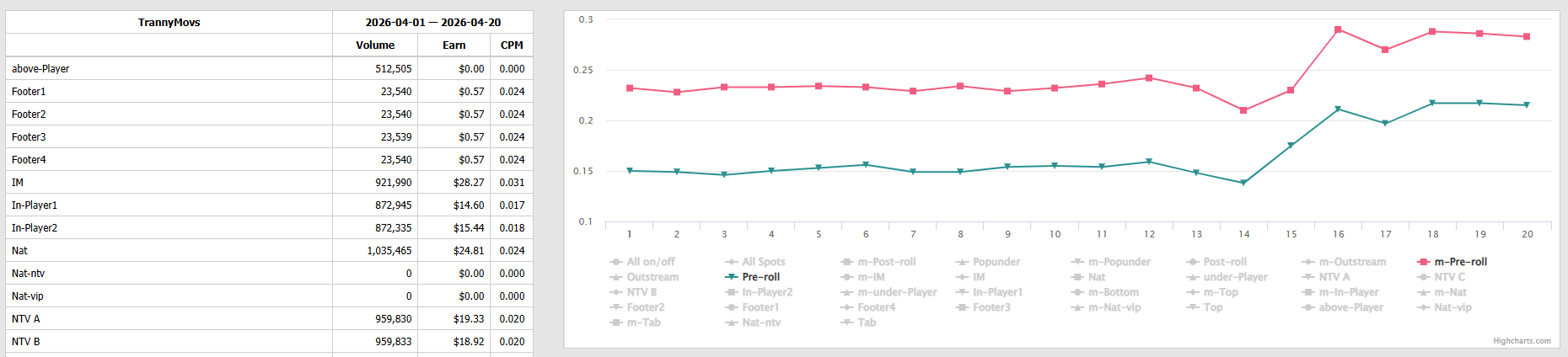This screenshot has height=357, width=1568.
Task: Click the date range header 2026-04-01 — 2026-04-20
Action: pyautogui.click(x=432, y=23)
